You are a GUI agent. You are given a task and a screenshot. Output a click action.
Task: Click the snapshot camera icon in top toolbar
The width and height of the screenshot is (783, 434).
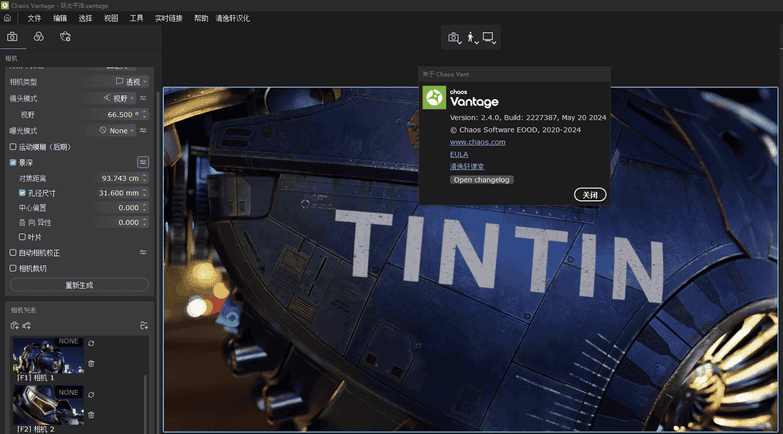pos(452,37)
